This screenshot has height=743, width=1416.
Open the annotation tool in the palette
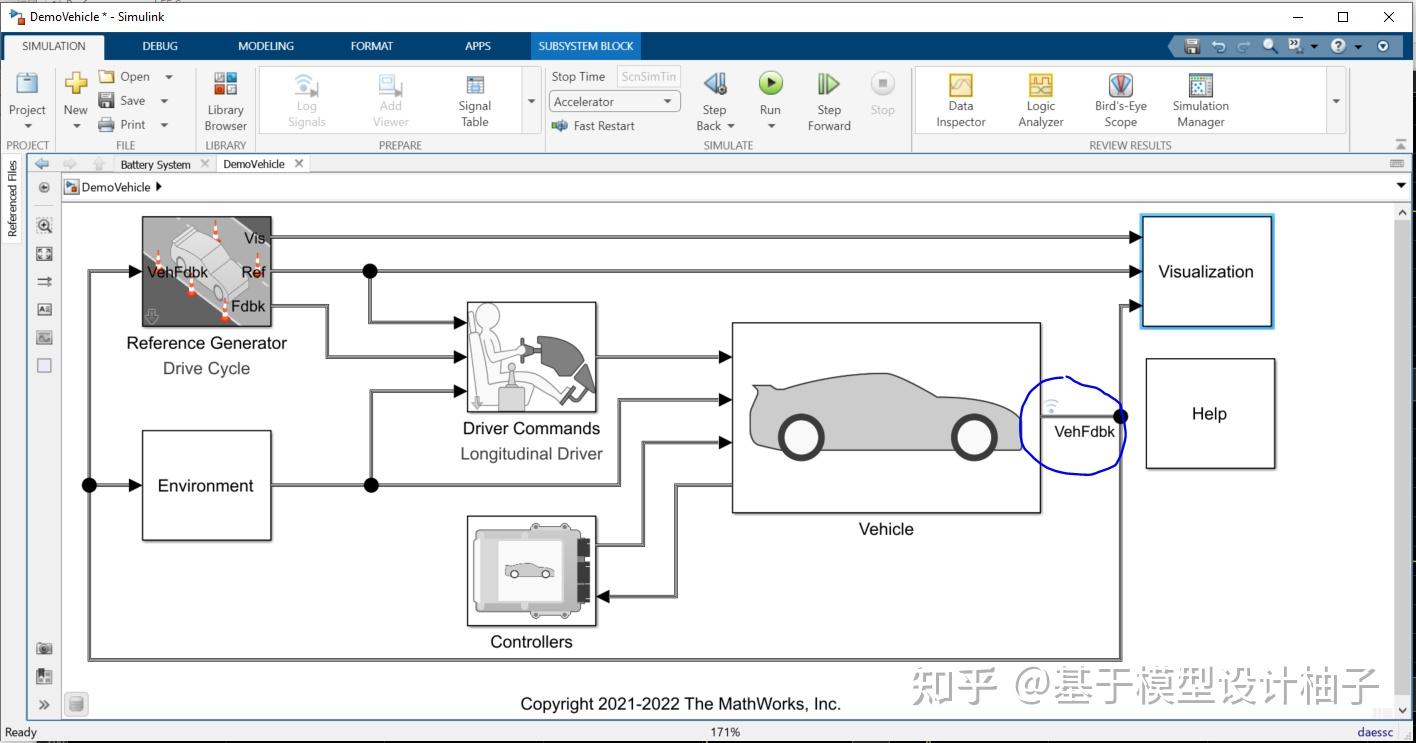click(43, 309)
